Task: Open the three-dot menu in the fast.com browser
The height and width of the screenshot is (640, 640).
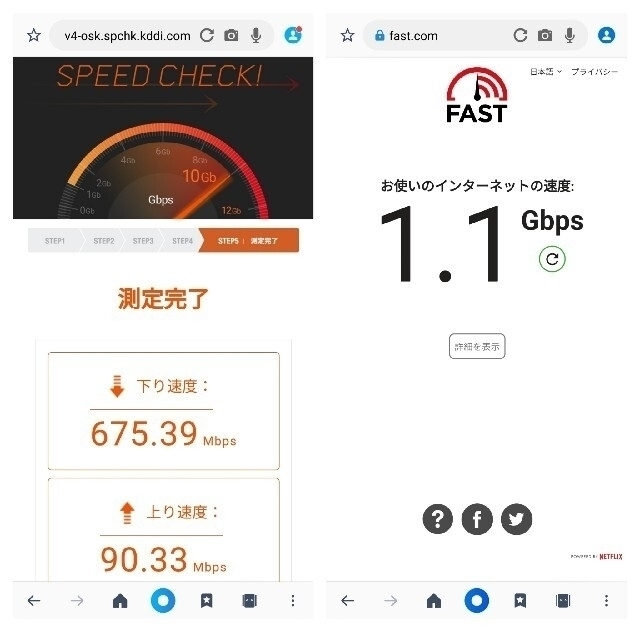Action: 606,600
